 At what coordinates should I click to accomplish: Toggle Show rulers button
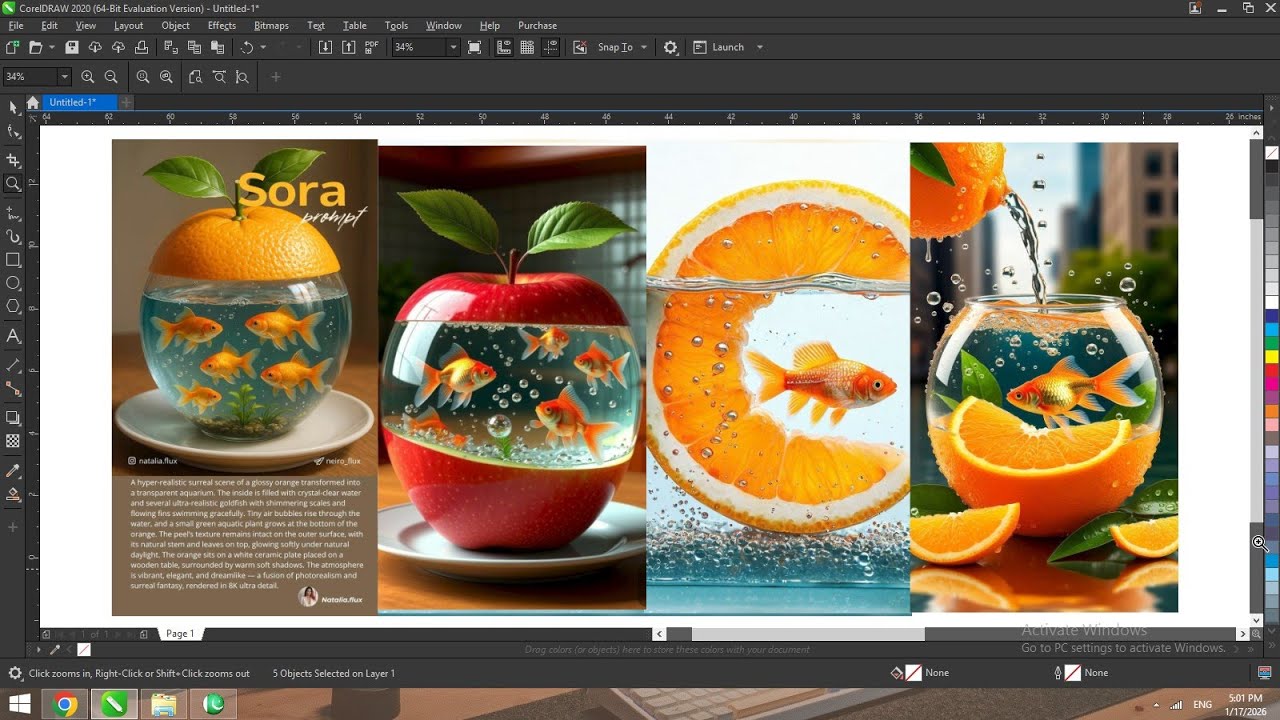point(504,47)
